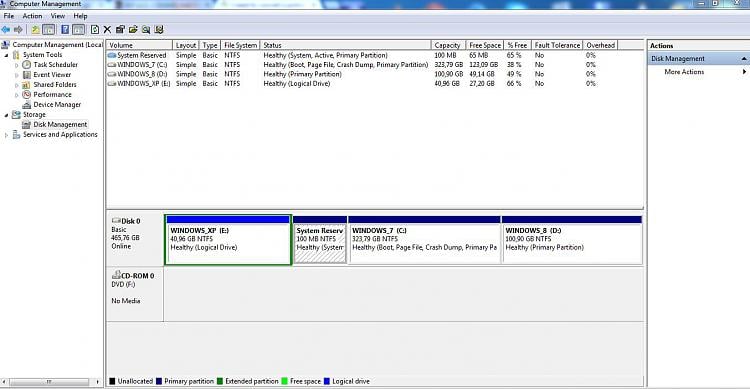The width and height of the screenshot is (750, 389).
Task: Click the Overhead column header
Action: (600, 45)
